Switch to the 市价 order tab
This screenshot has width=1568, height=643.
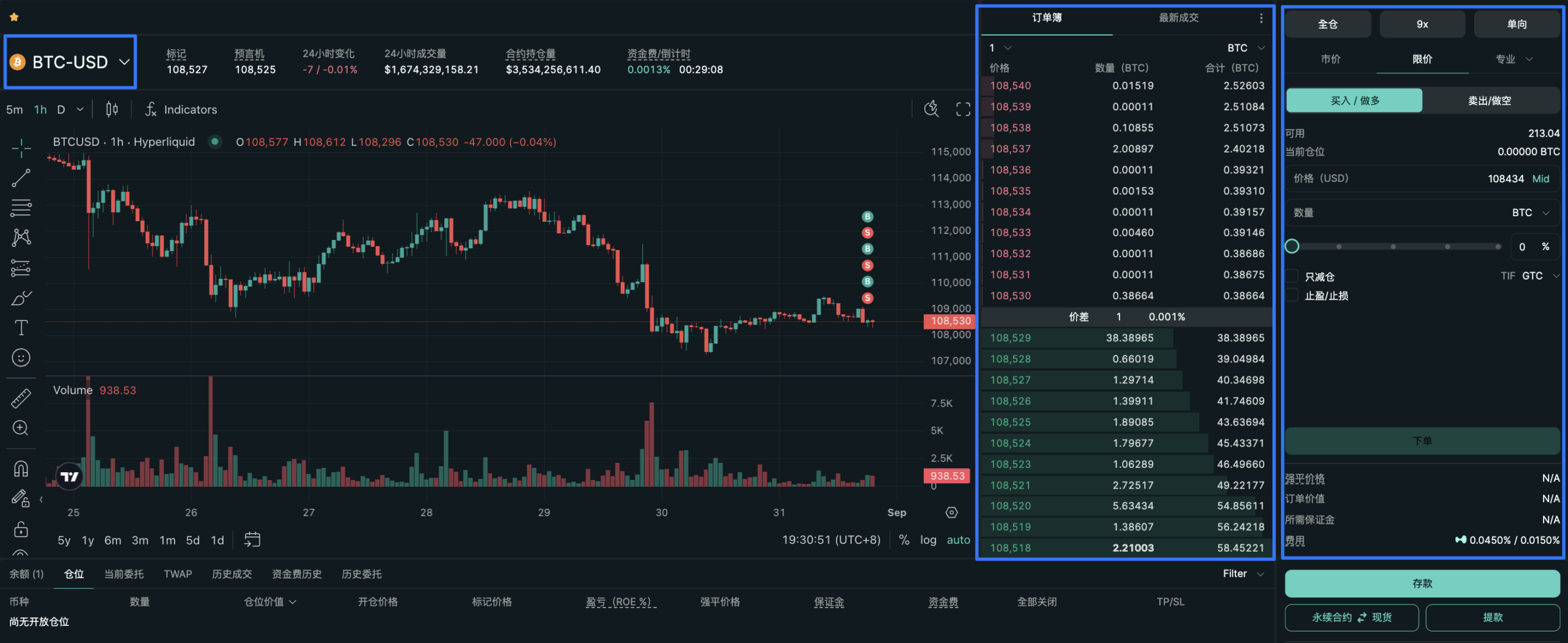point(1330,59)
